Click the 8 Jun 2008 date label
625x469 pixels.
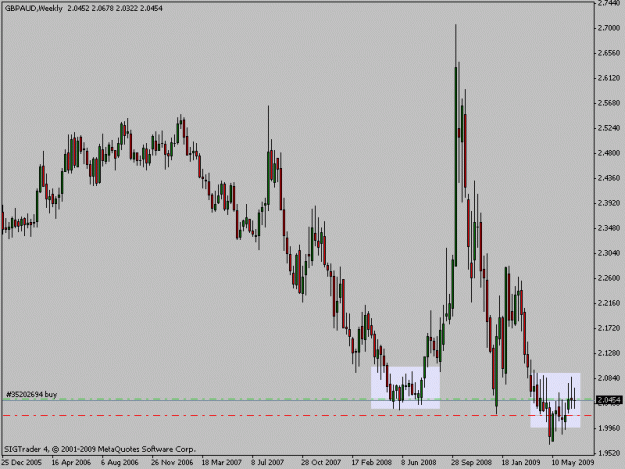419,462
